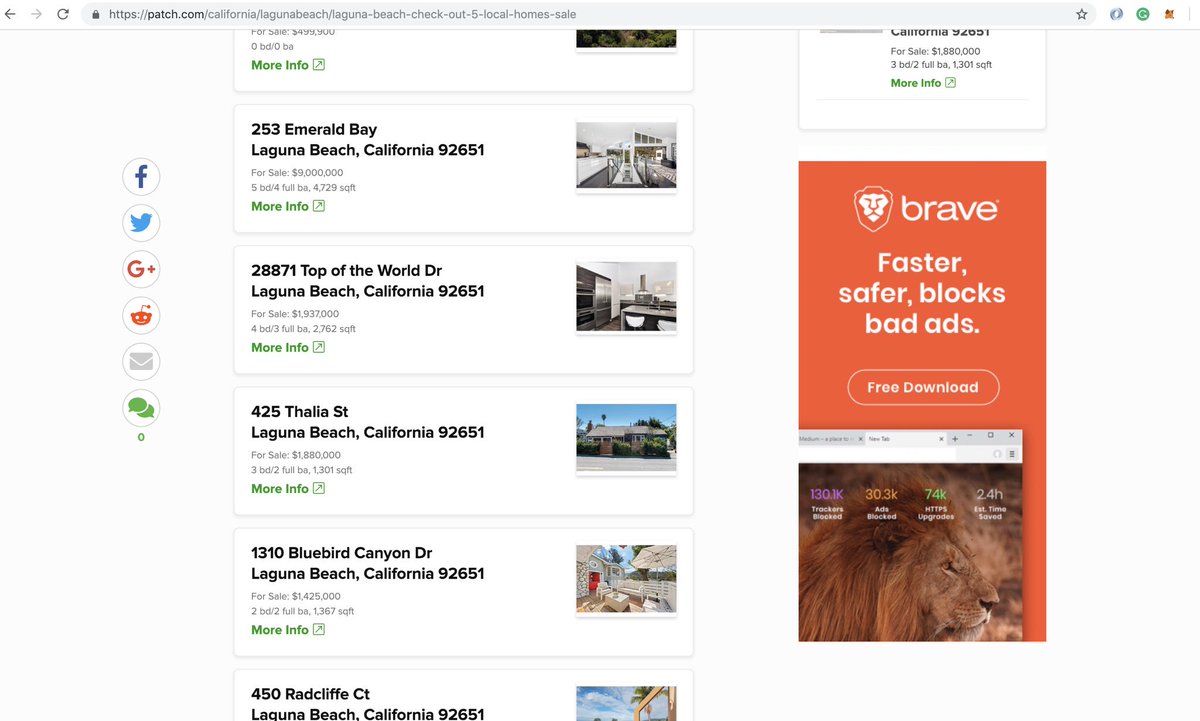
Task: View the 28871 Top of the World kitchen thumbnail
Action: coord(627,296)
